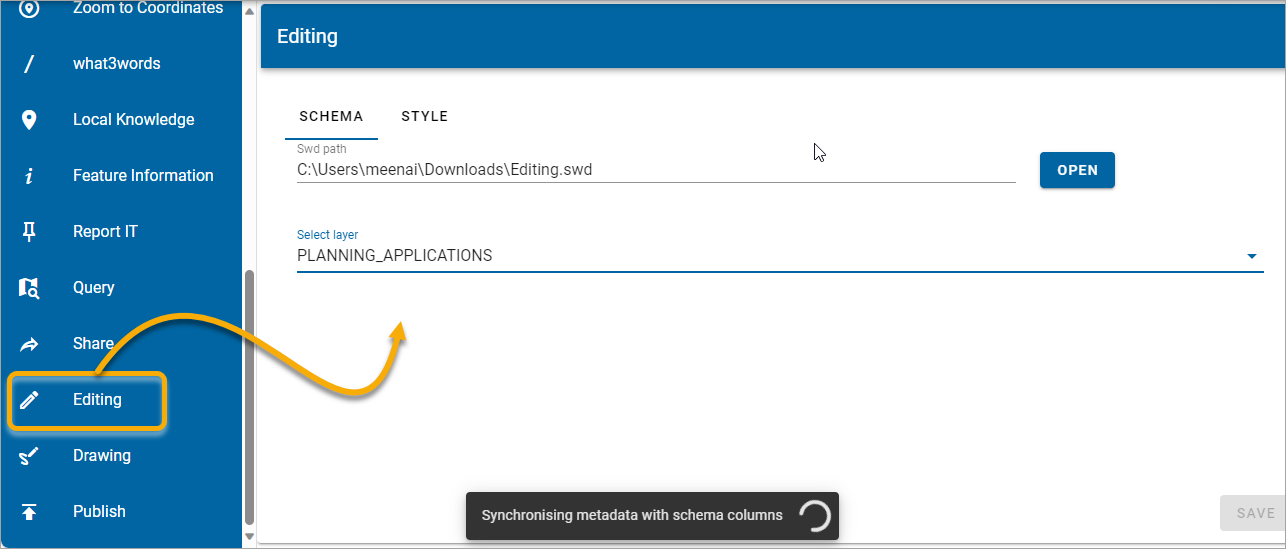Open the PLANNING_APPLICATIONS layer combo box
The height and width of the screenshot is (549, 1286).
click(780, 255)
